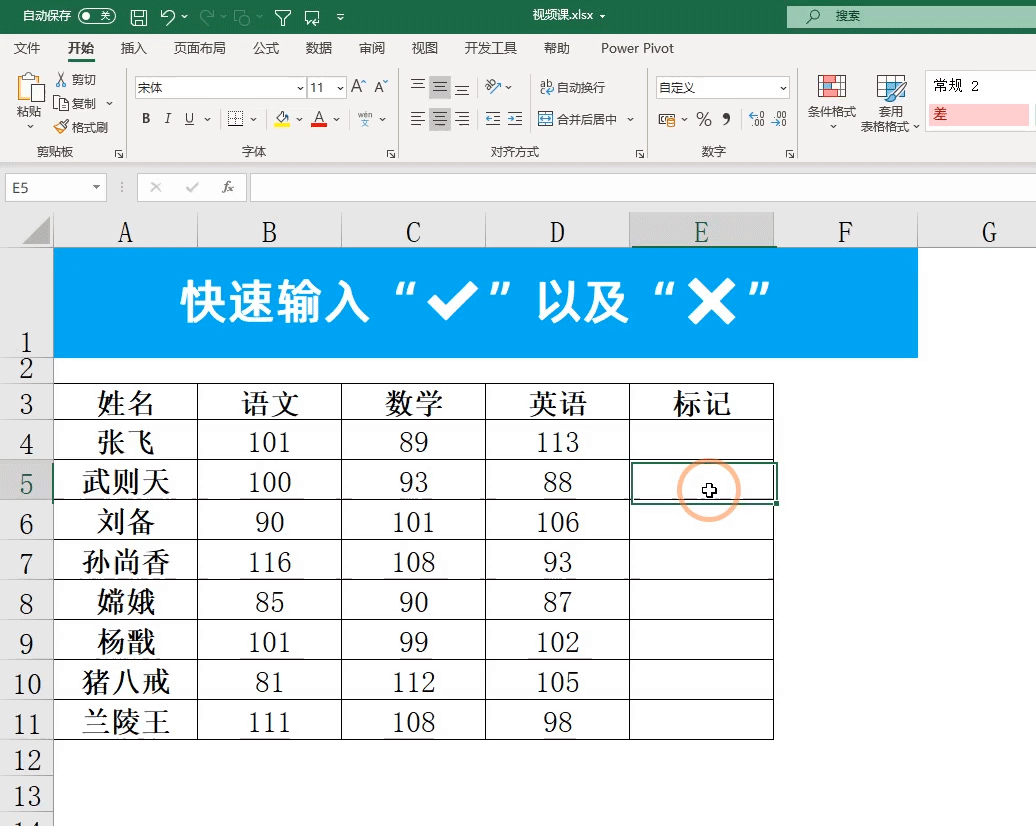Open the Undo history dropdown

(x=184, y=17)
